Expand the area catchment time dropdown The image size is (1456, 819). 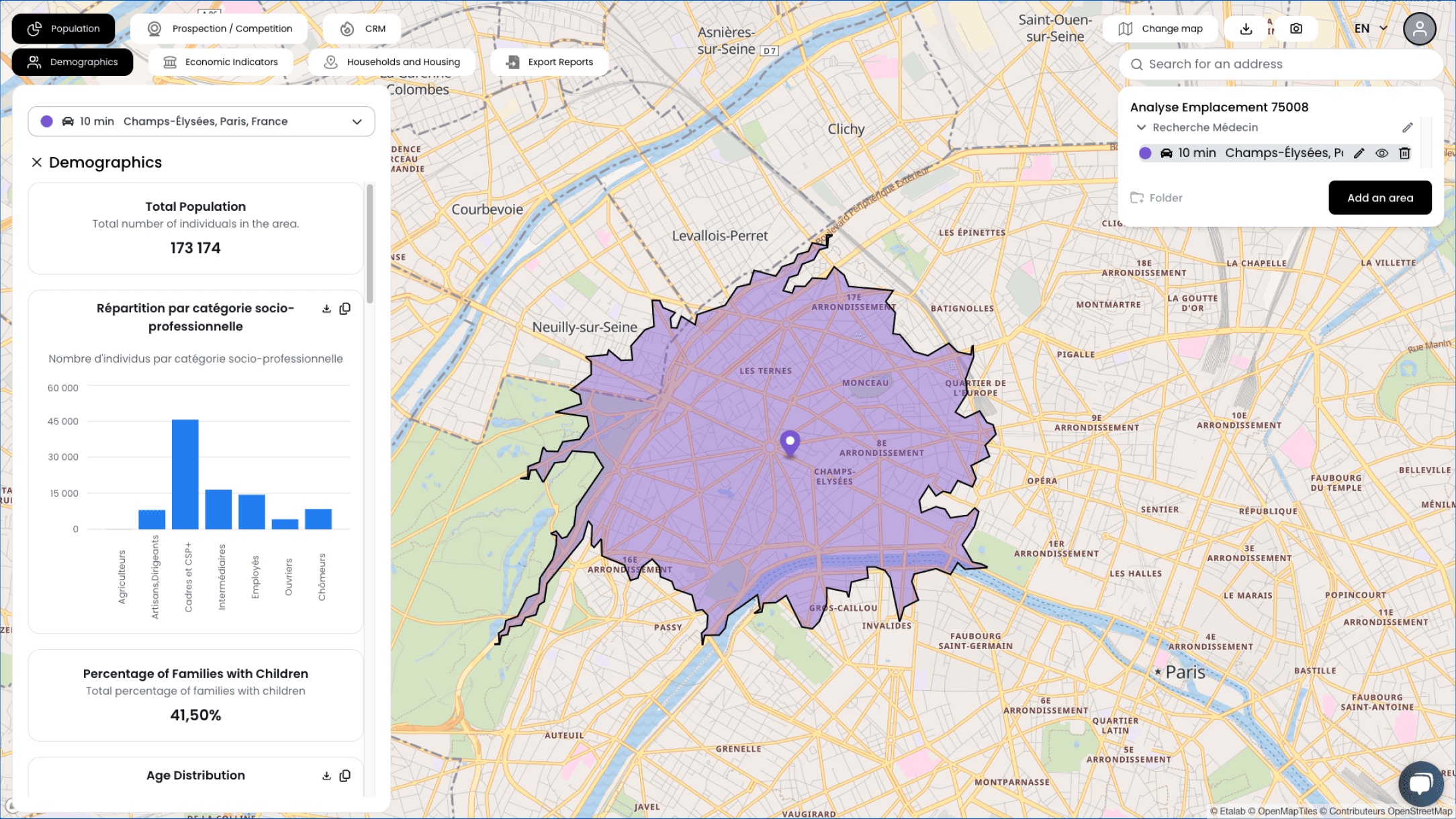click(357, 121)
